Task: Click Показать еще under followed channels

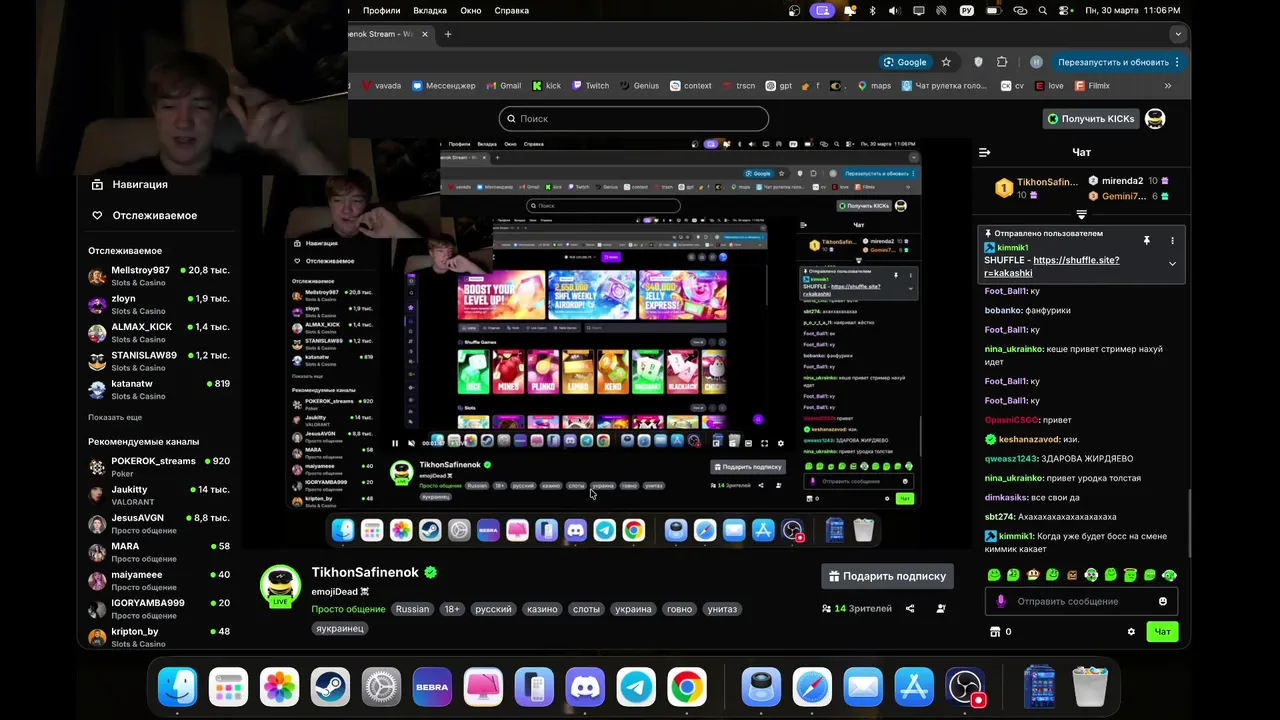Action: point(115,417)
